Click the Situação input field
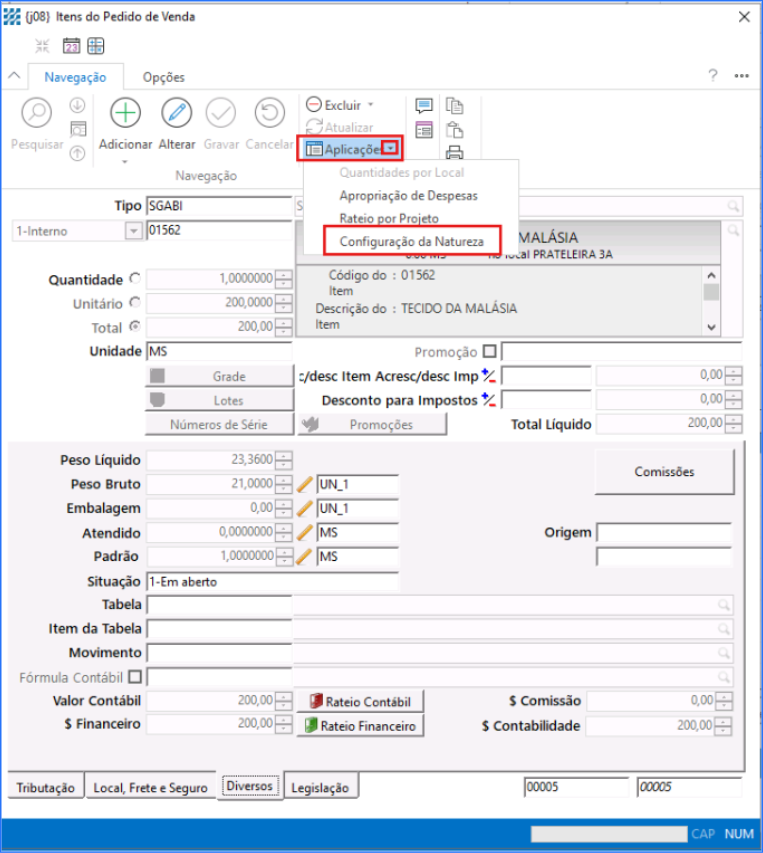Viewport: 763px width, 853px height. click(x=271, y=581)
